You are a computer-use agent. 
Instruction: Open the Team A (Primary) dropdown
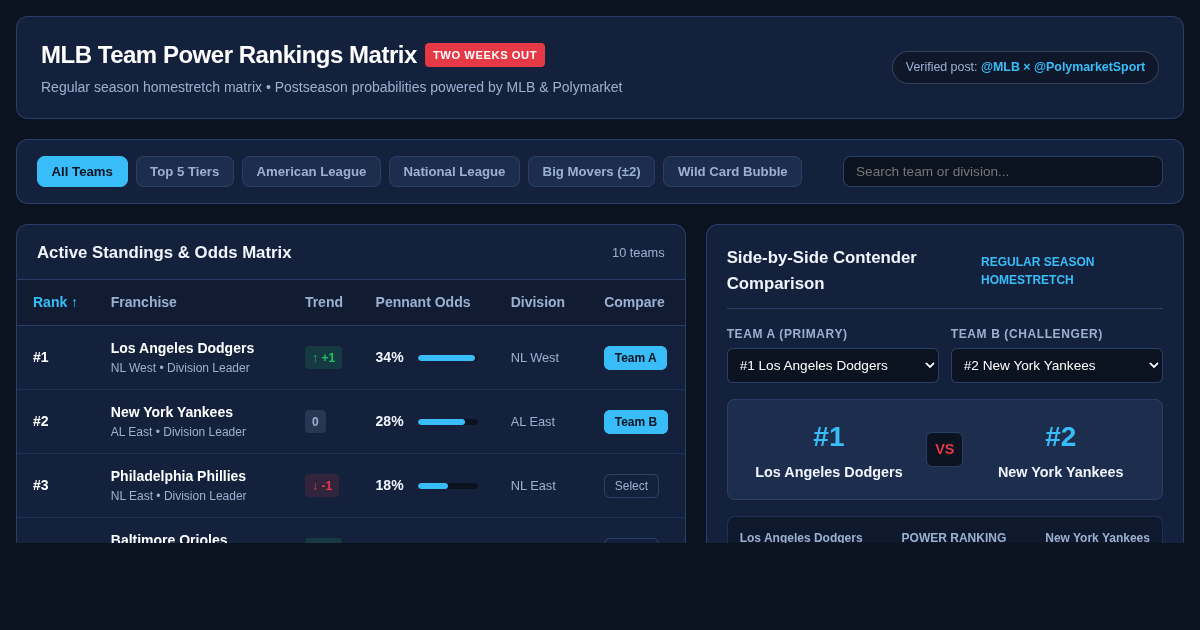(833, 365)
